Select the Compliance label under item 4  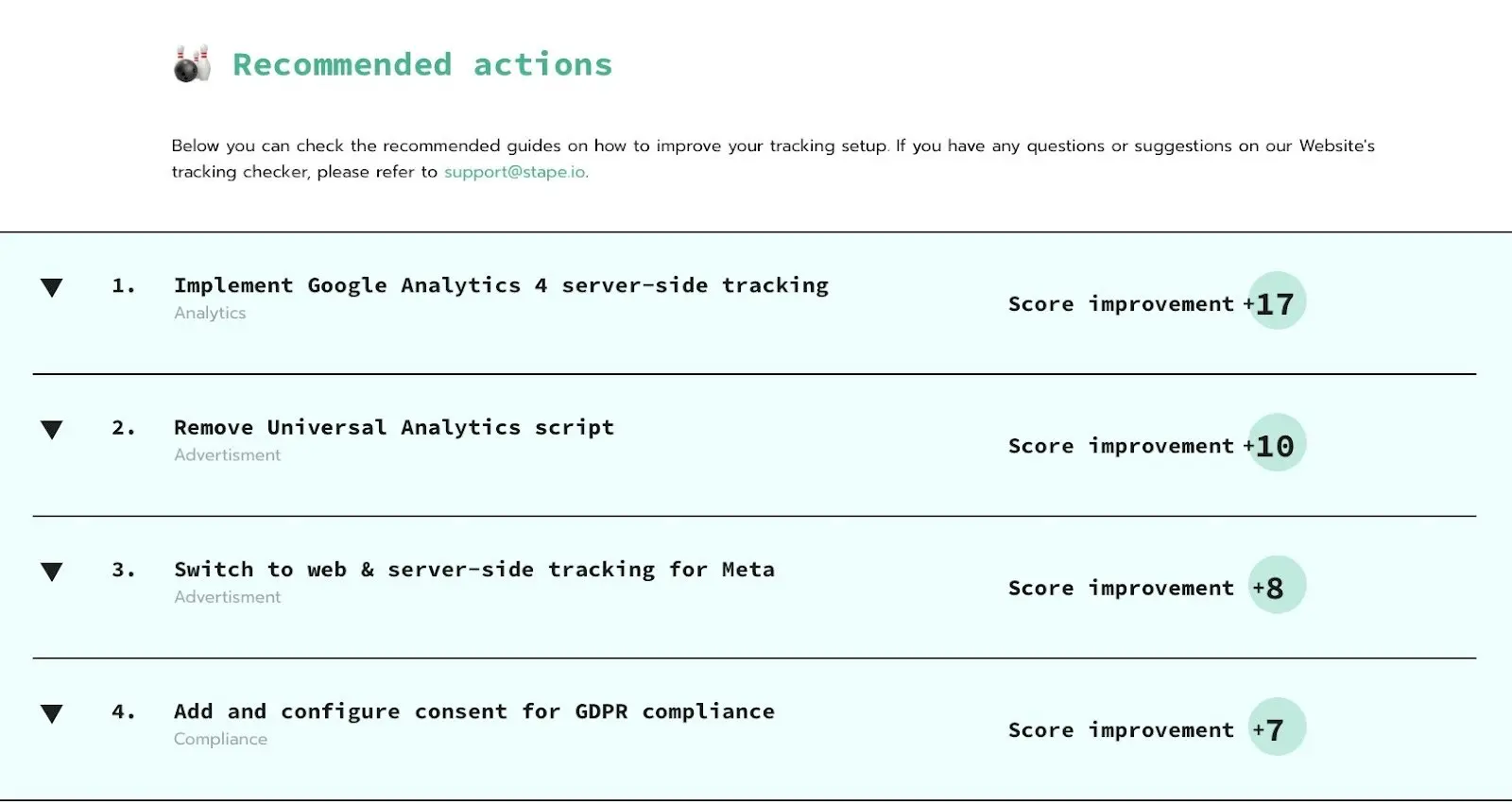220,739
